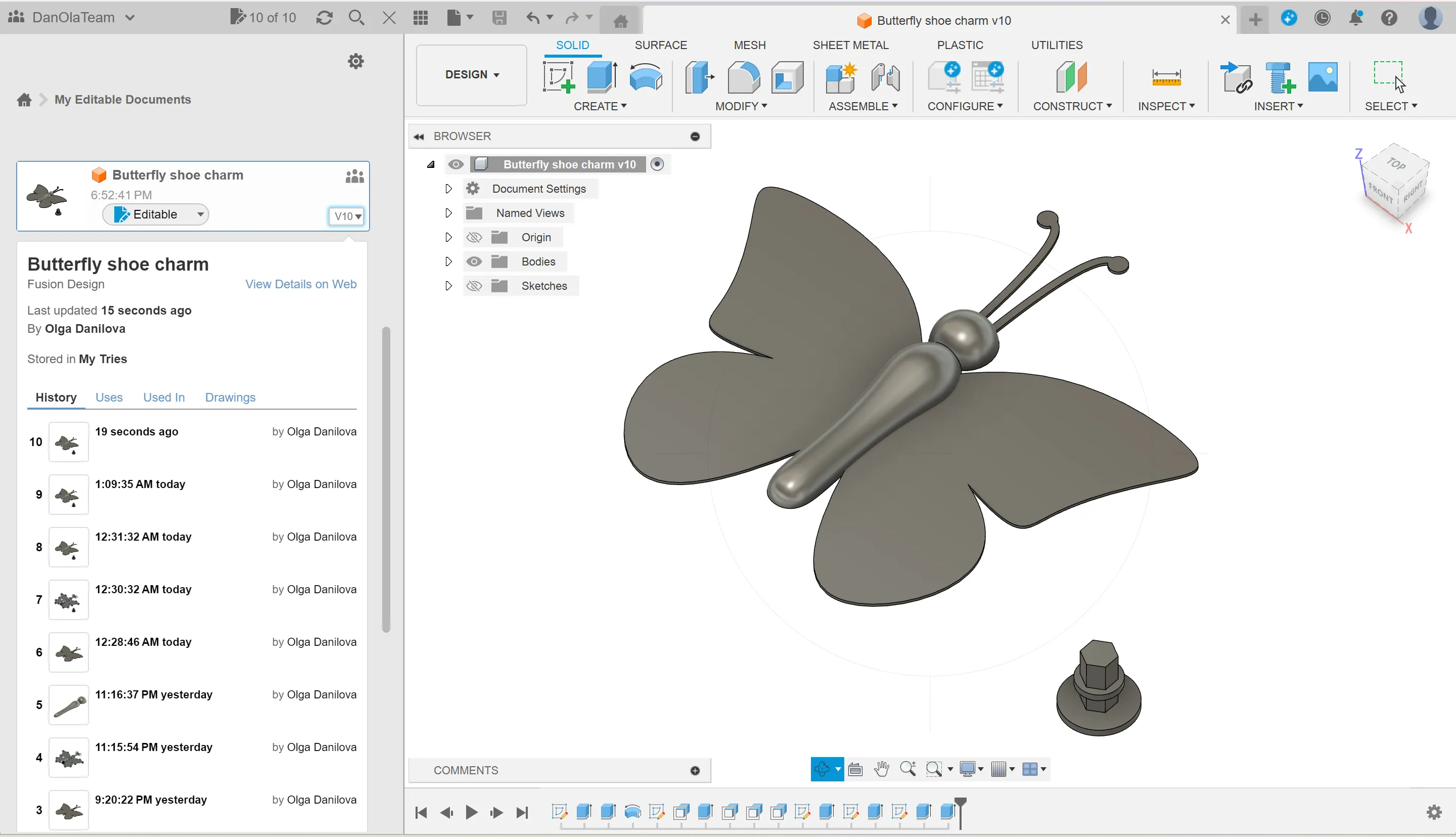Select the Measure tool icon
Image resolution: width=1456 pixels, height=837 pixels.
(x=1166, y=77)
